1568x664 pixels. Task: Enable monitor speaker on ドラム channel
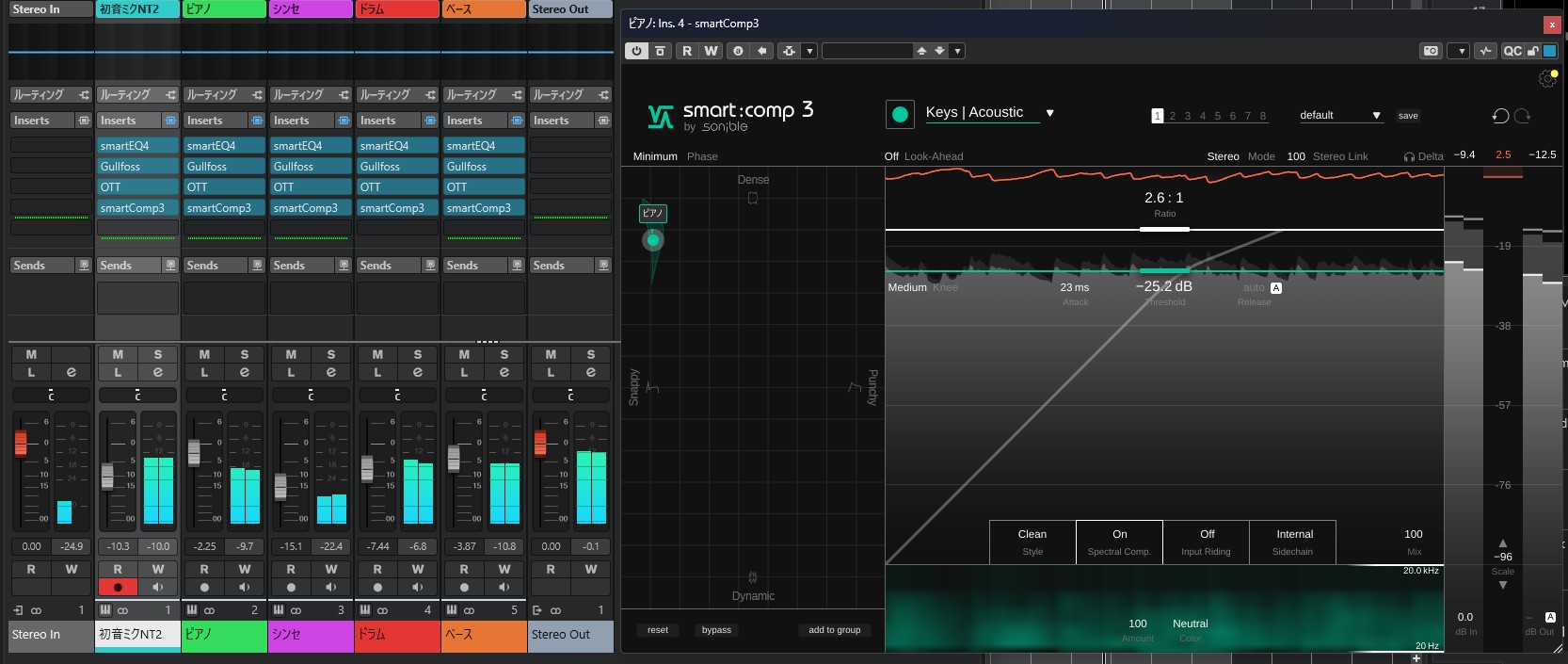tap(417, 587)
